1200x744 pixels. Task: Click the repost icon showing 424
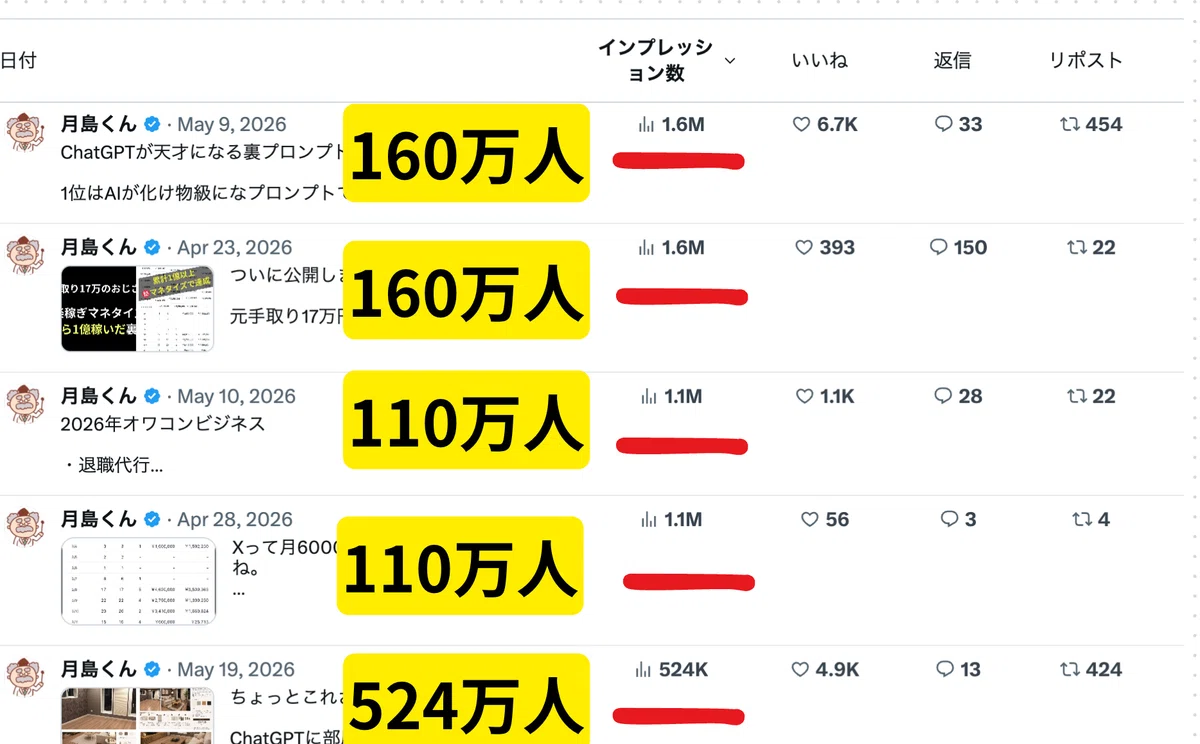click(x=1070, y=670)
